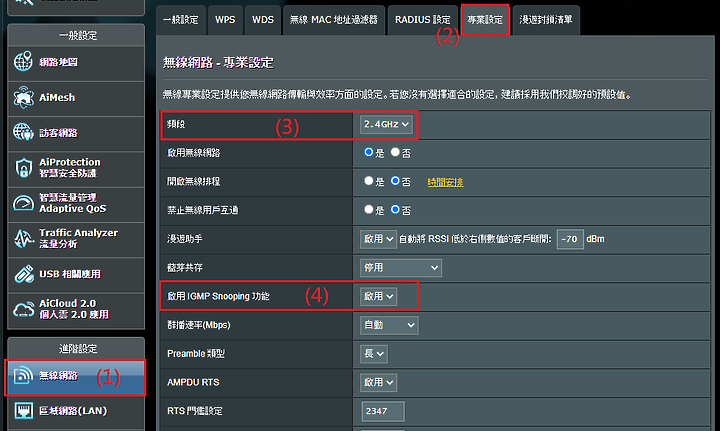Set 禁止無線用戶互通 to 是
The height and width of the screenshot is (431, 720).
tap(368, 209)
